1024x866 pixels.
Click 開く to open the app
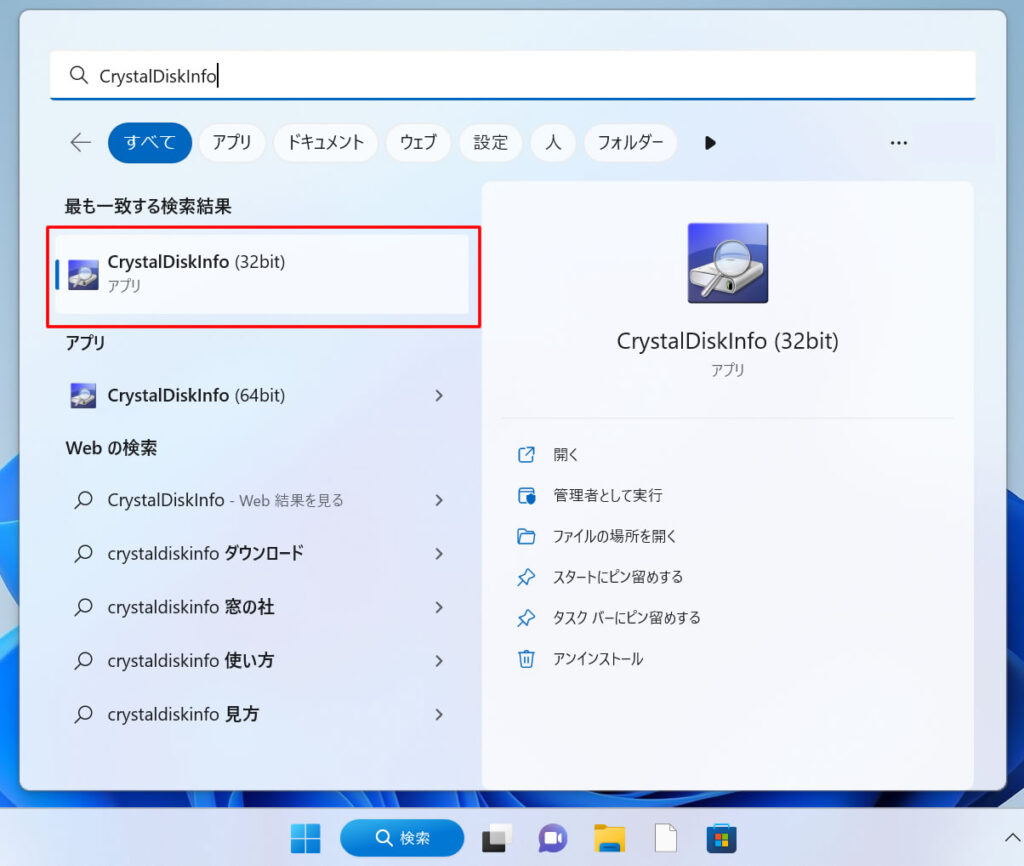pos(566,455)
